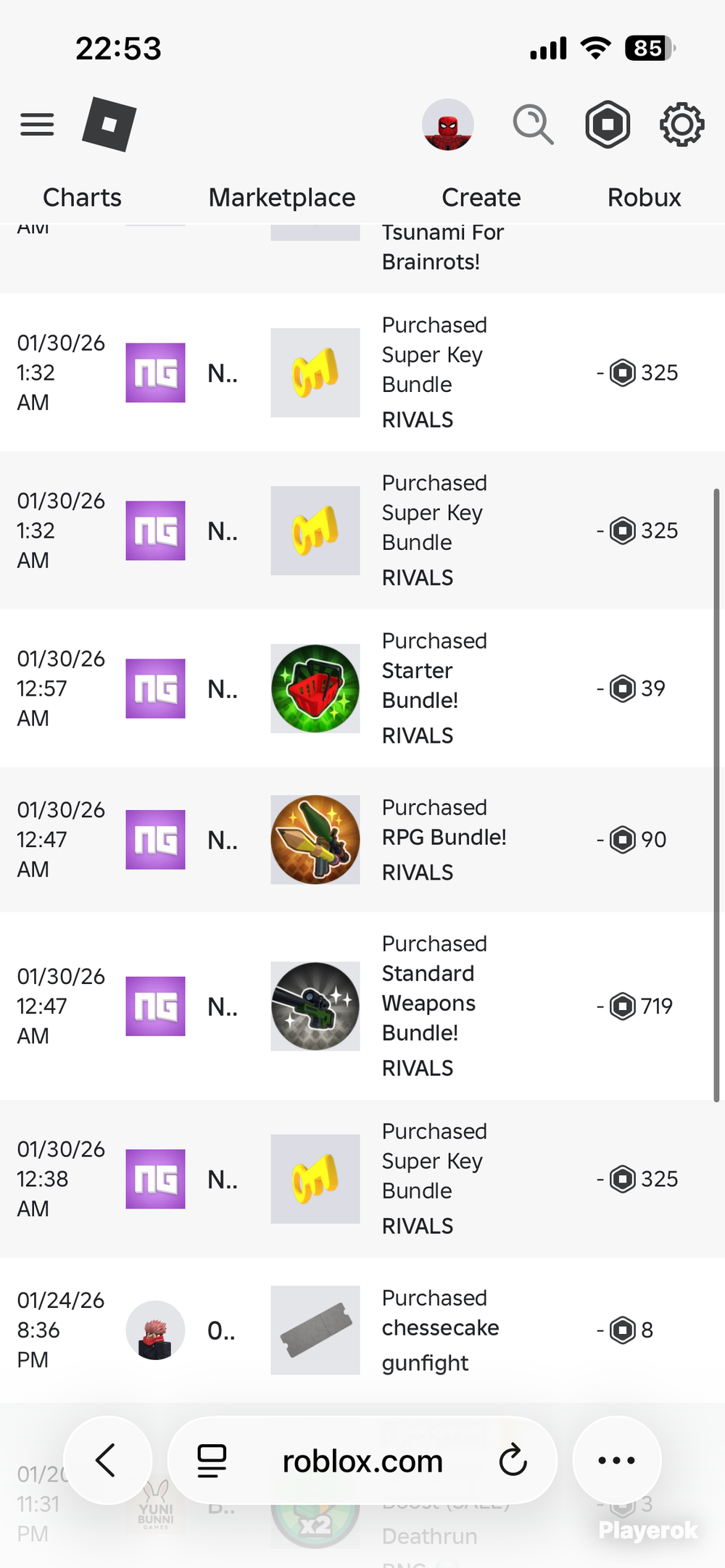Open browser more options ellipsis button
Image resolution: width=725 pixels, height=1568 pixels.
(616, 1460)
